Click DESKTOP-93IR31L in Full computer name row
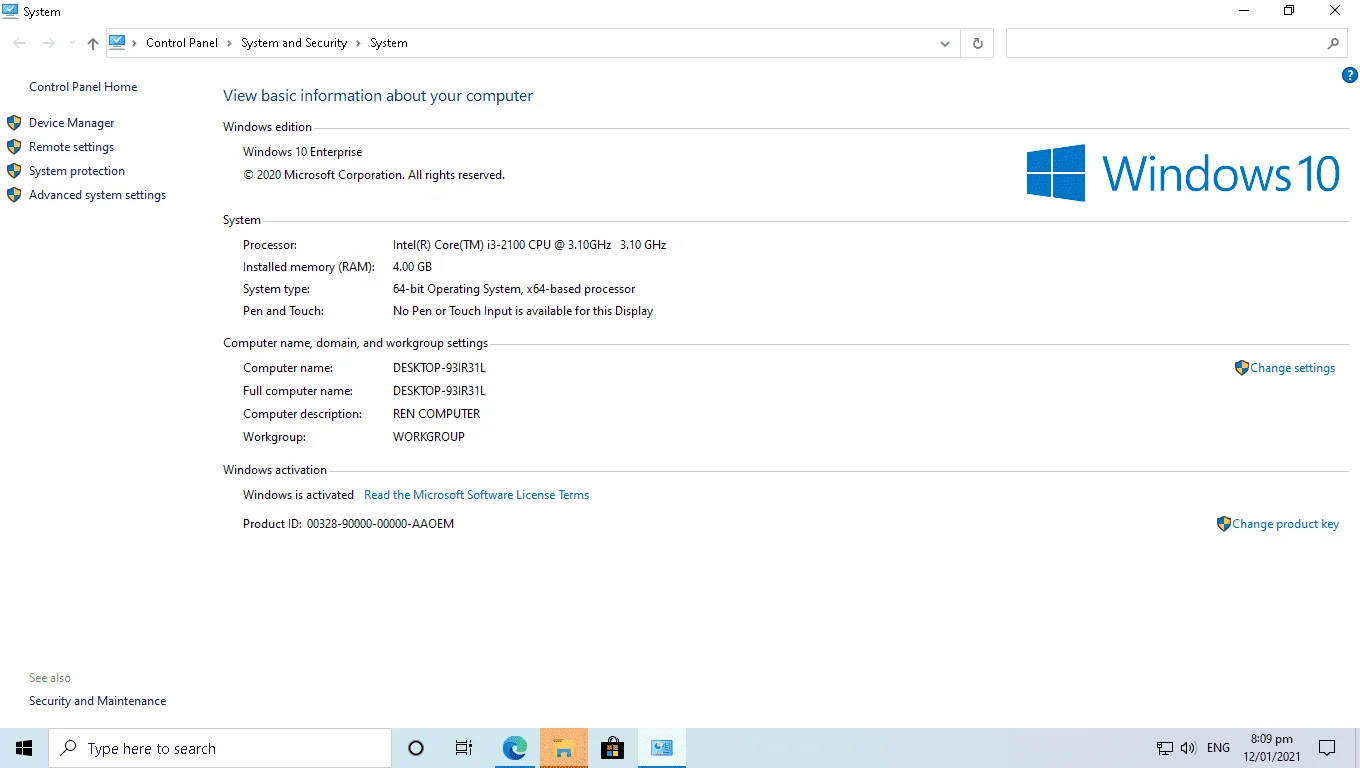 point(439,391)
